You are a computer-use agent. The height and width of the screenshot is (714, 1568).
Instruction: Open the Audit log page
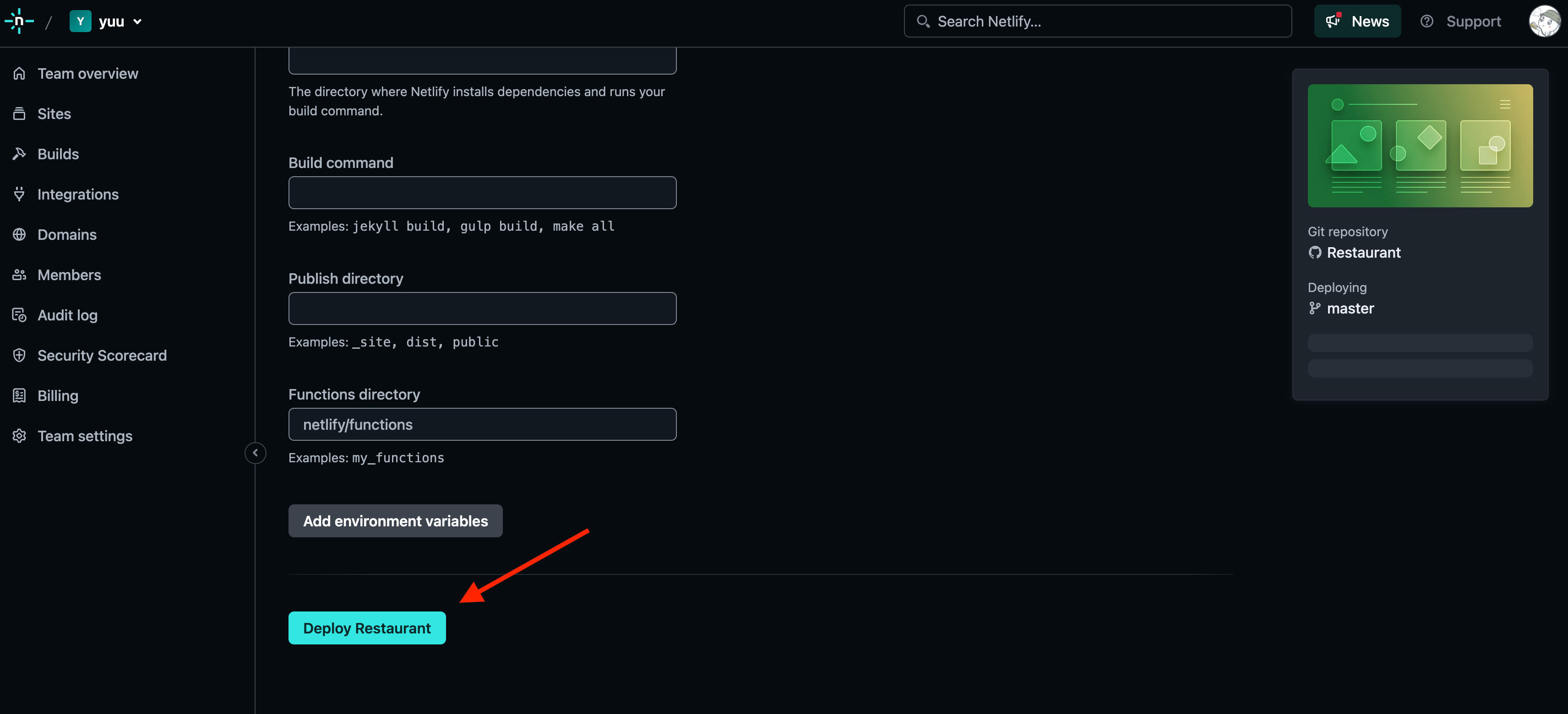[68, 315]
